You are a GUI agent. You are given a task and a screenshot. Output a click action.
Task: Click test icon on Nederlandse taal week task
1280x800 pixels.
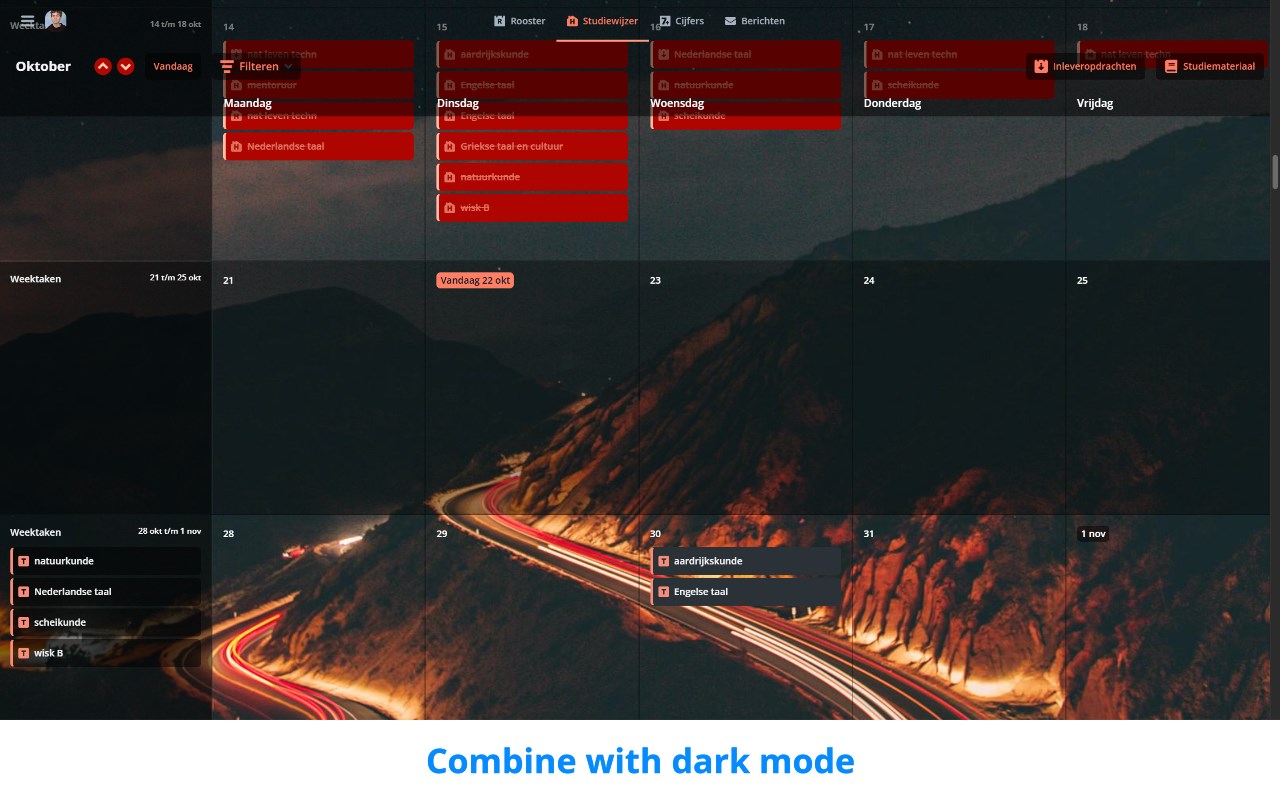pyautogui.click(x=23, y=592)
